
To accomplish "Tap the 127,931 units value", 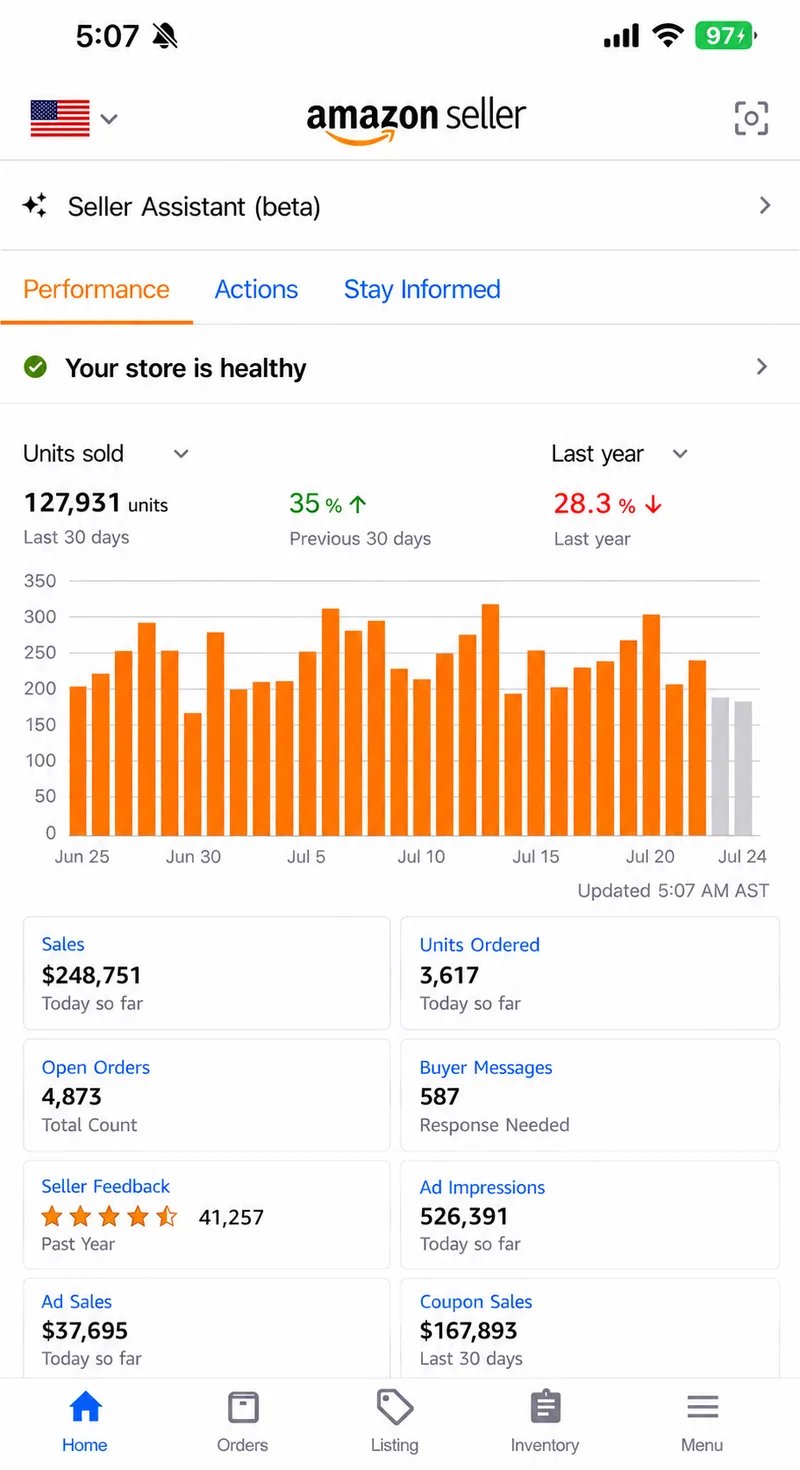I will [x=96, y=503].
